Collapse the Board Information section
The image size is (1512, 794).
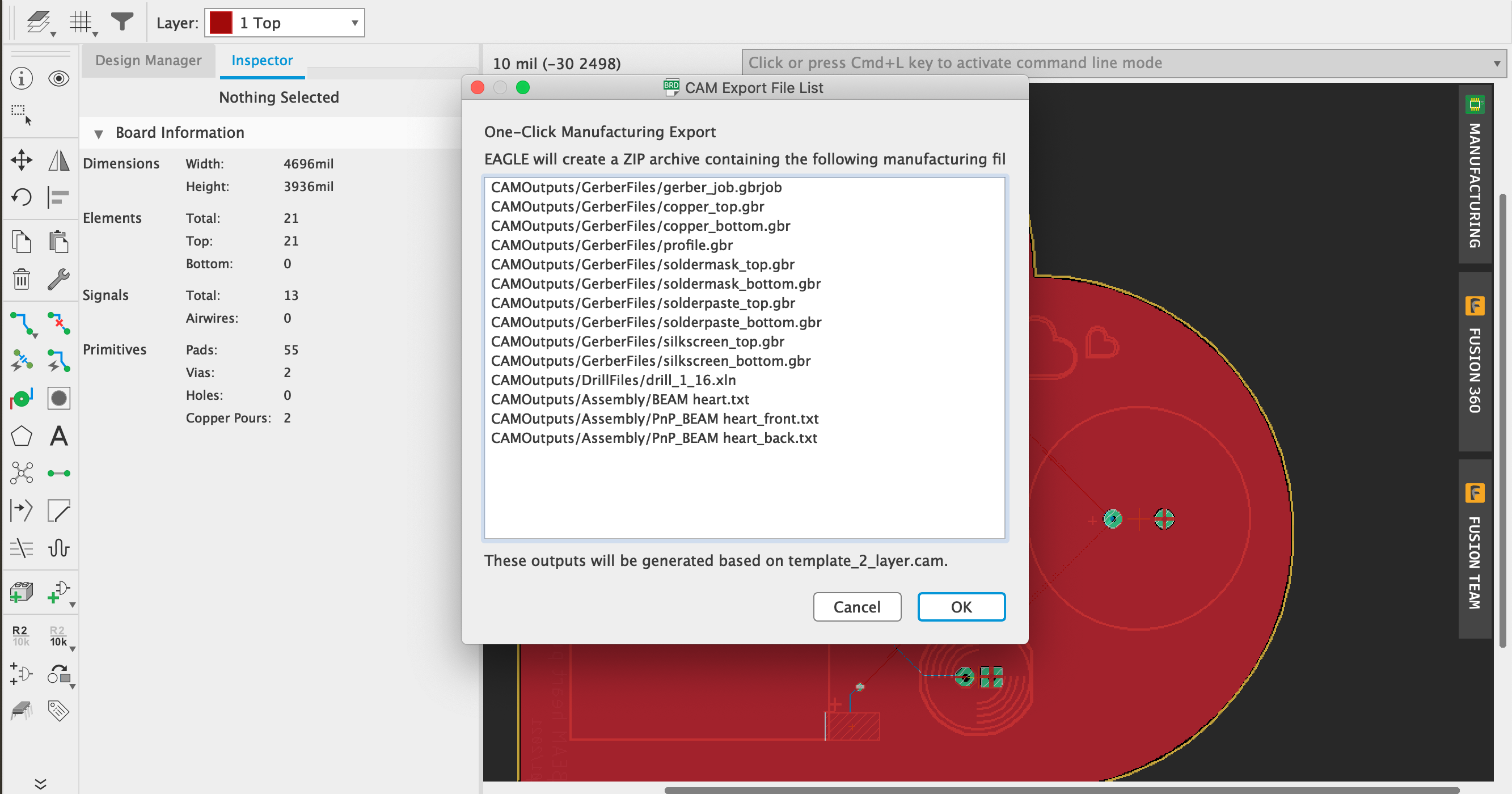coord(99,133)
